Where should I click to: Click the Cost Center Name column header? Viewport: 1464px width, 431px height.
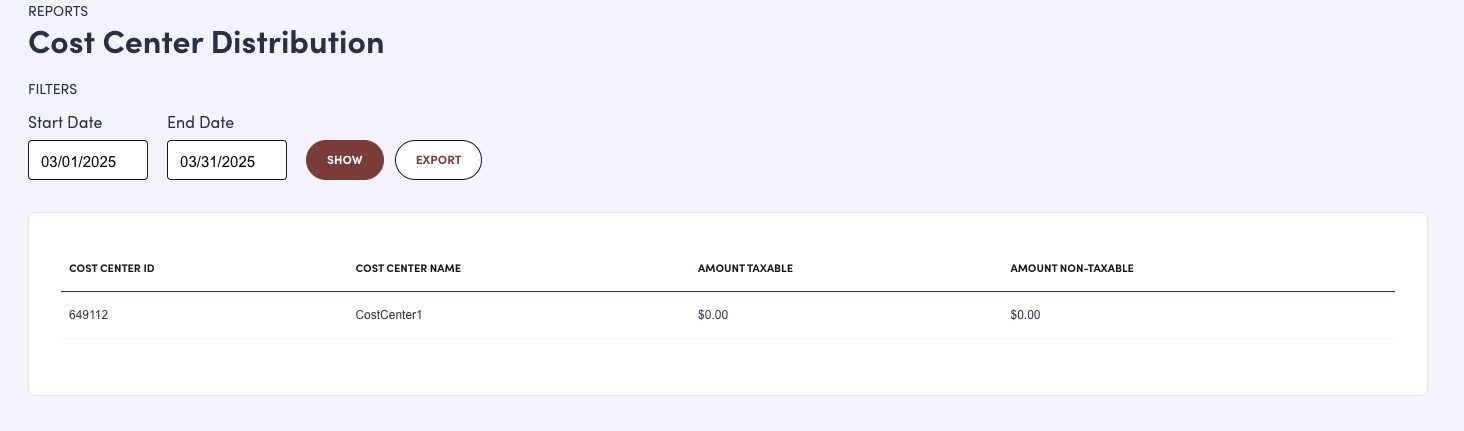pyautogui.click(x=408, y=269)
